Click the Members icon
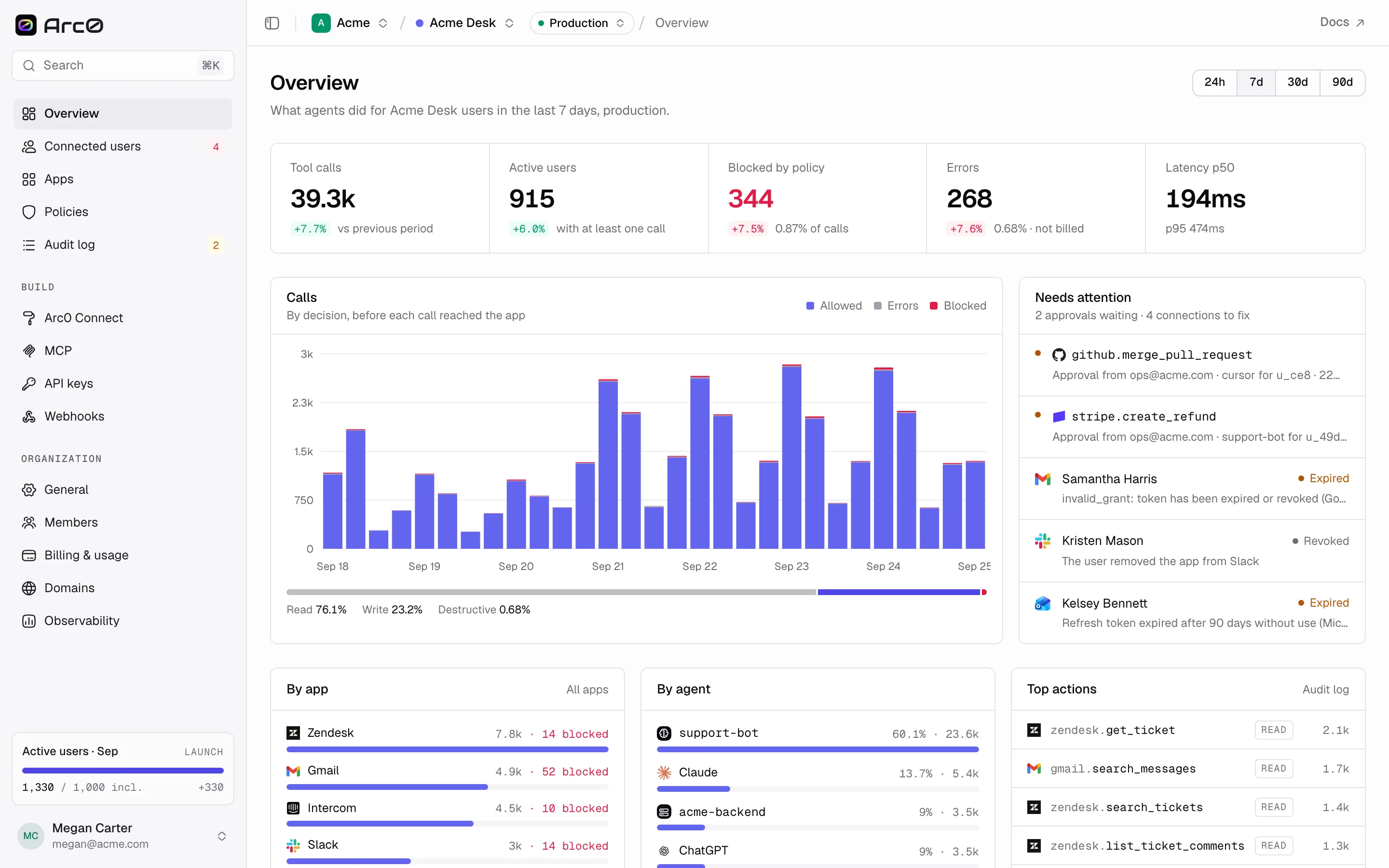 [29, 522]
